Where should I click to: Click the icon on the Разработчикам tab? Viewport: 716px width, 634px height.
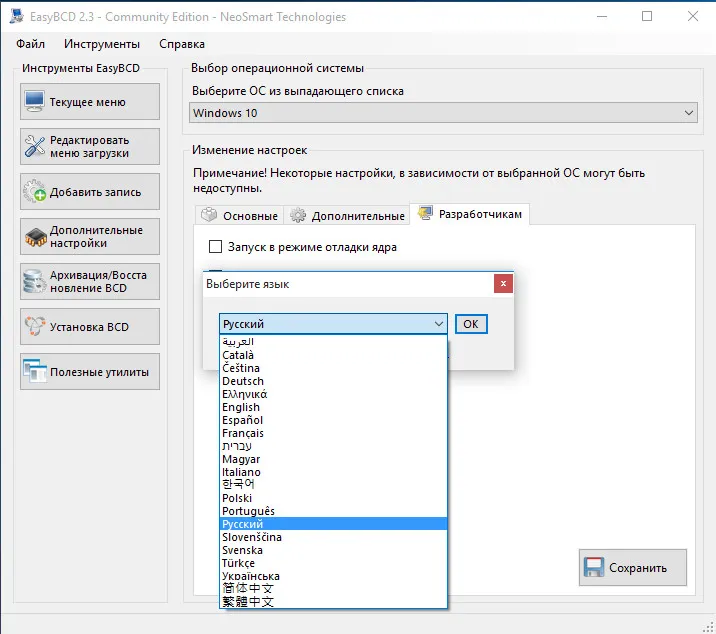(x=426, y=213)
